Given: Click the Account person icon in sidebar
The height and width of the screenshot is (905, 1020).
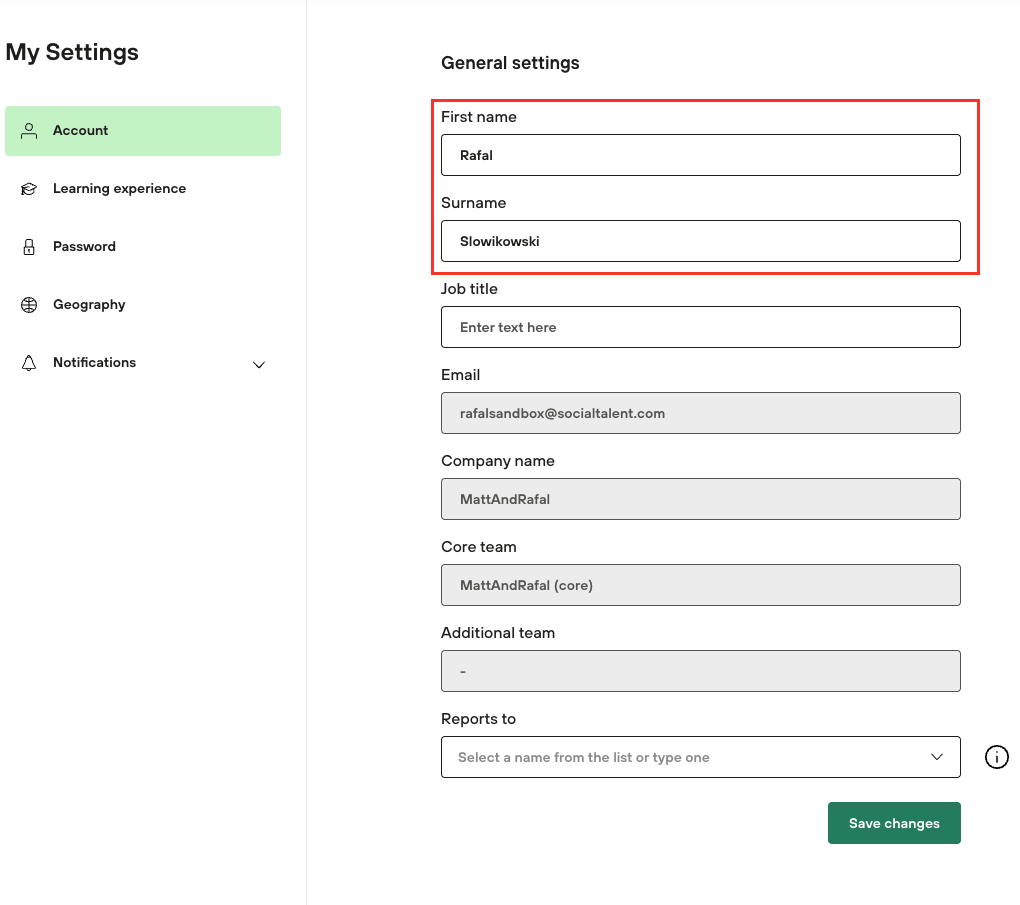Looking at the screenshot, I should point(29,130).
